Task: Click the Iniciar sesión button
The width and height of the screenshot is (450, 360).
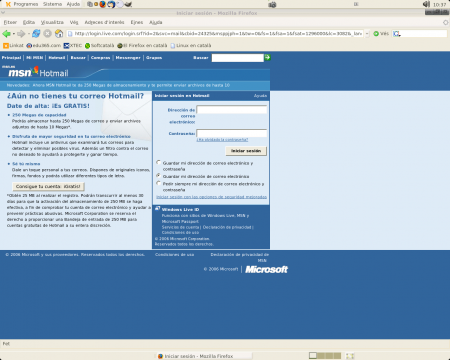Action: (x=246, y=151)
